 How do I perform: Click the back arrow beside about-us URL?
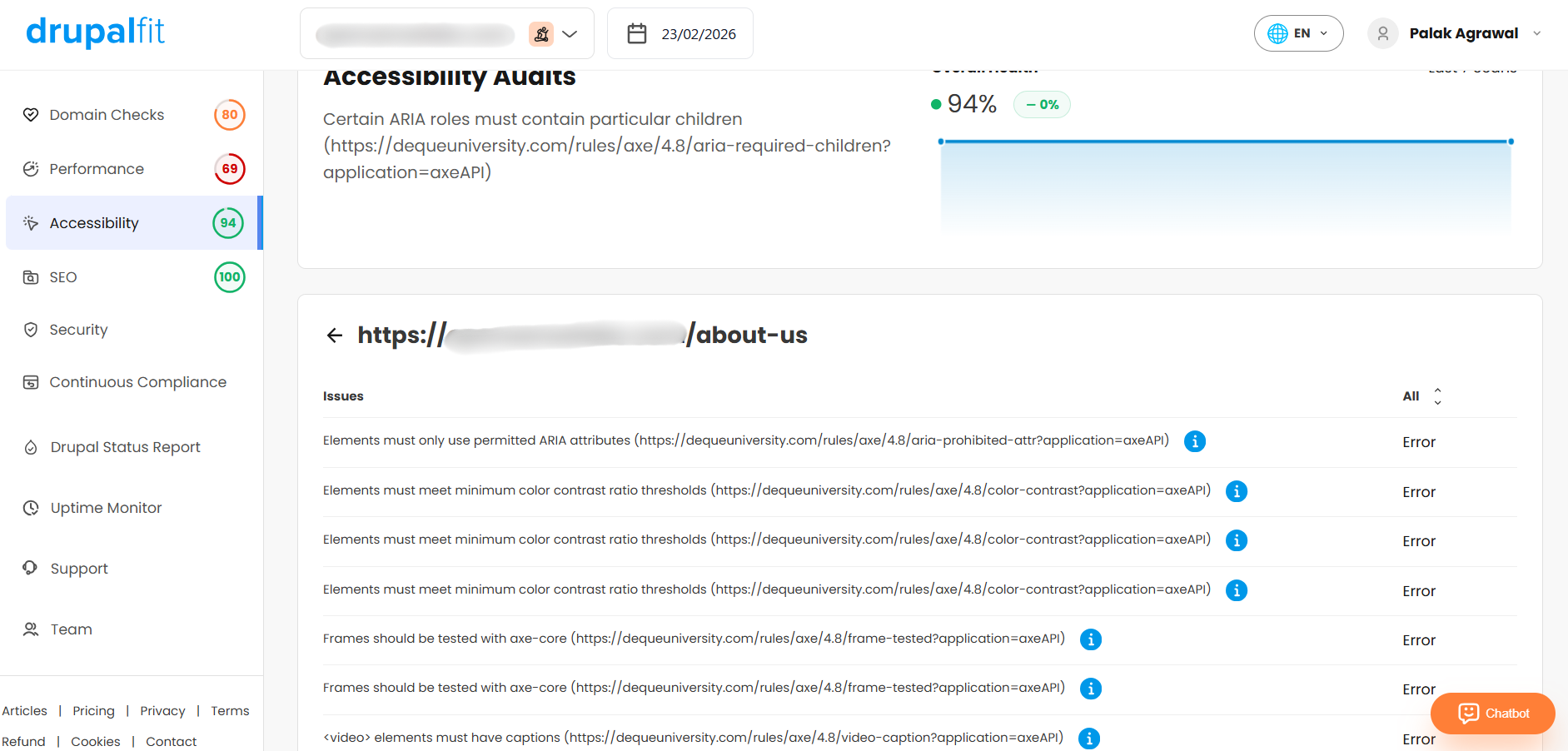click(335, 336)
